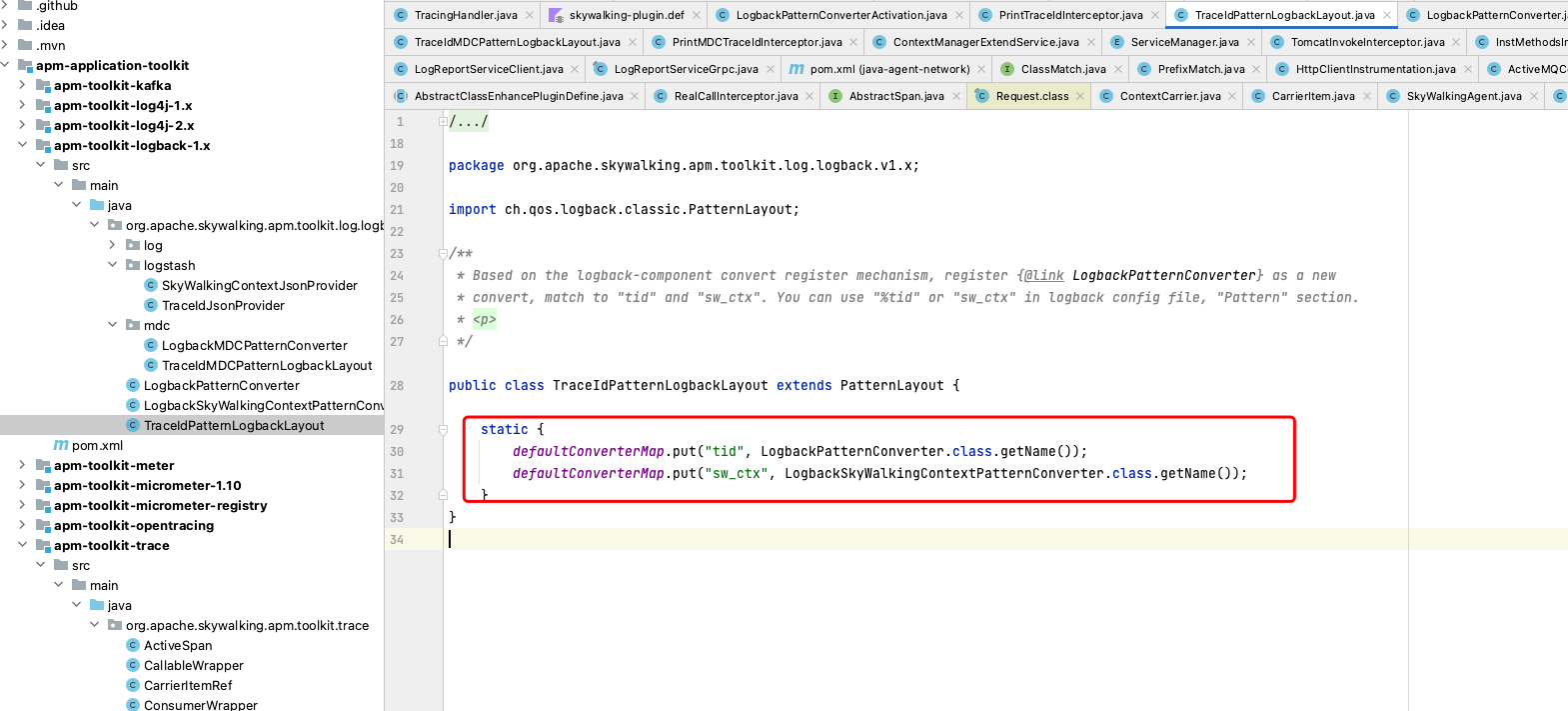1568x711 pixels.
Task: Switch to the TracingHandler.java tab
Action: 465,15
